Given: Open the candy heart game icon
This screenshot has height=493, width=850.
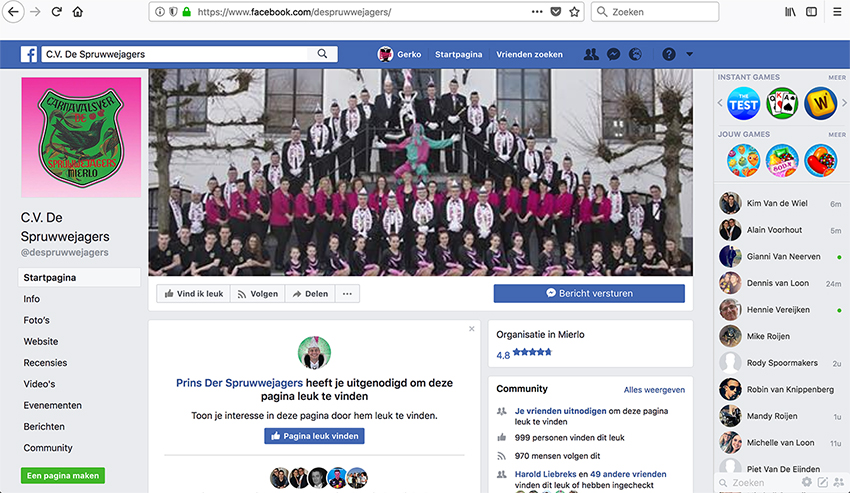Looking at the screenshot, I should tap(820, 161).
